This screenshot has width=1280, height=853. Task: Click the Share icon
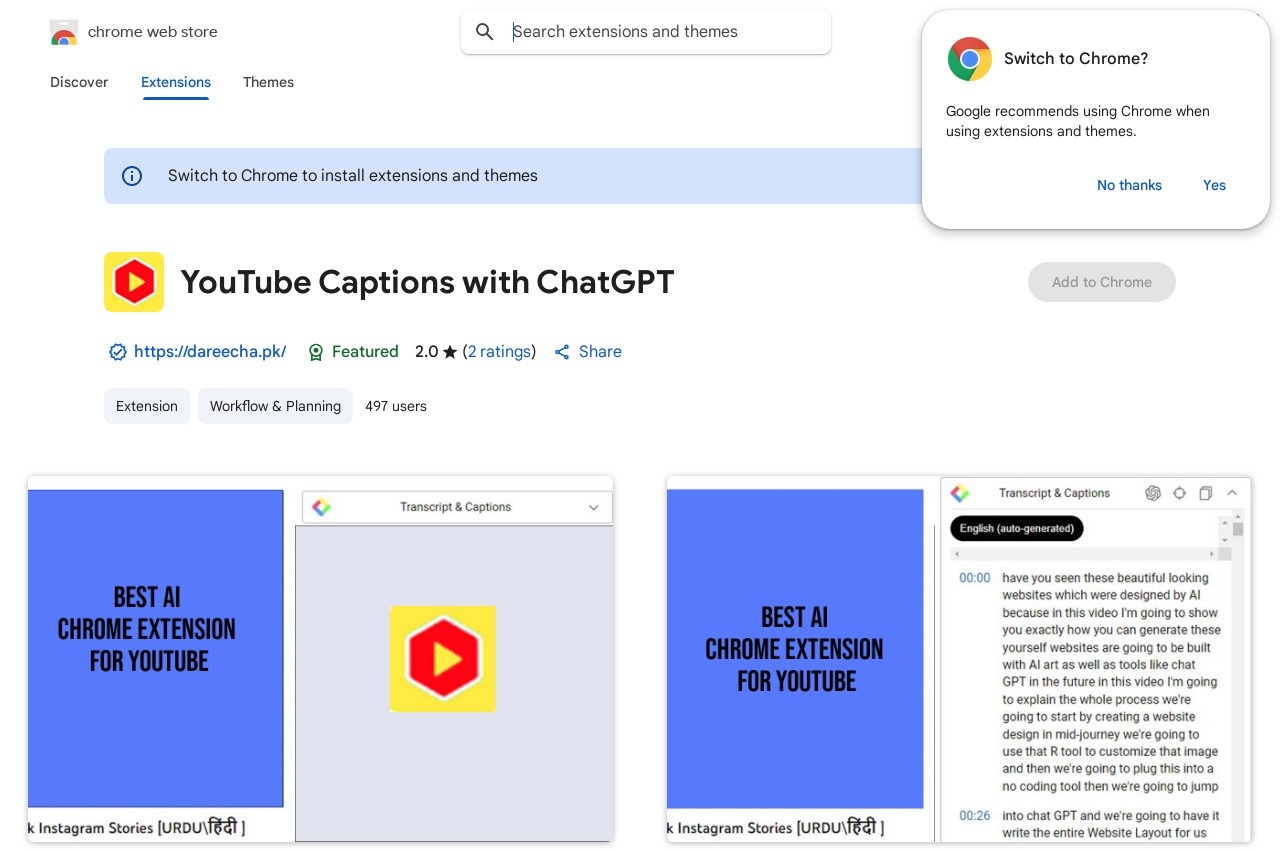562,352
